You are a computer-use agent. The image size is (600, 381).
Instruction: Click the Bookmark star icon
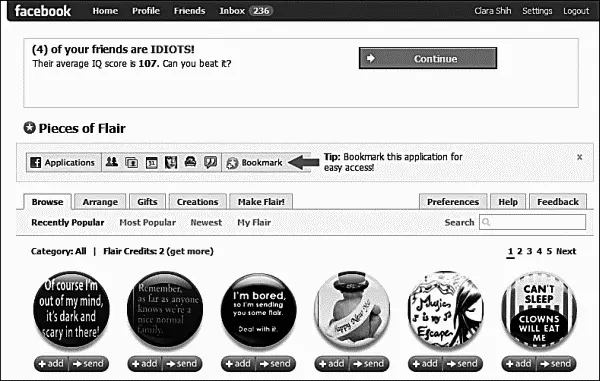[x=232, y=163]
